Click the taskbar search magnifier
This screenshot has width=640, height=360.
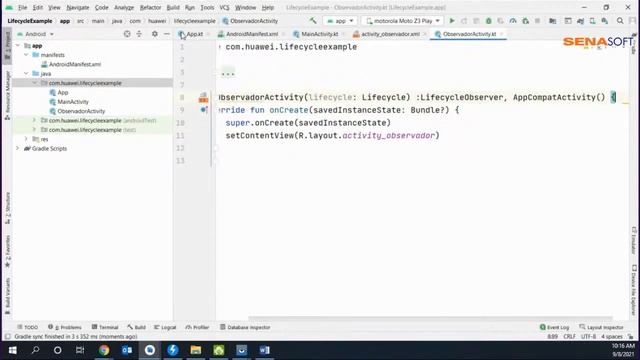tap(36, 350)
